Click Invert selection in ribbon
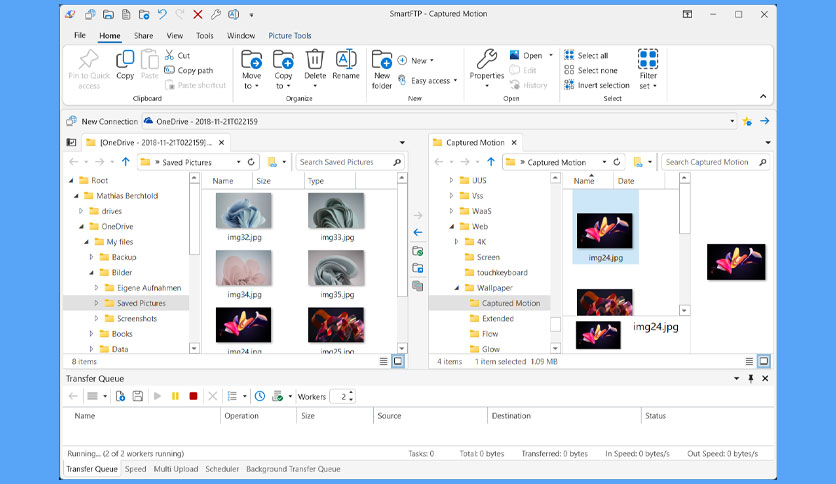The height and width of the screenshot is (484, 836). (597, 85)
